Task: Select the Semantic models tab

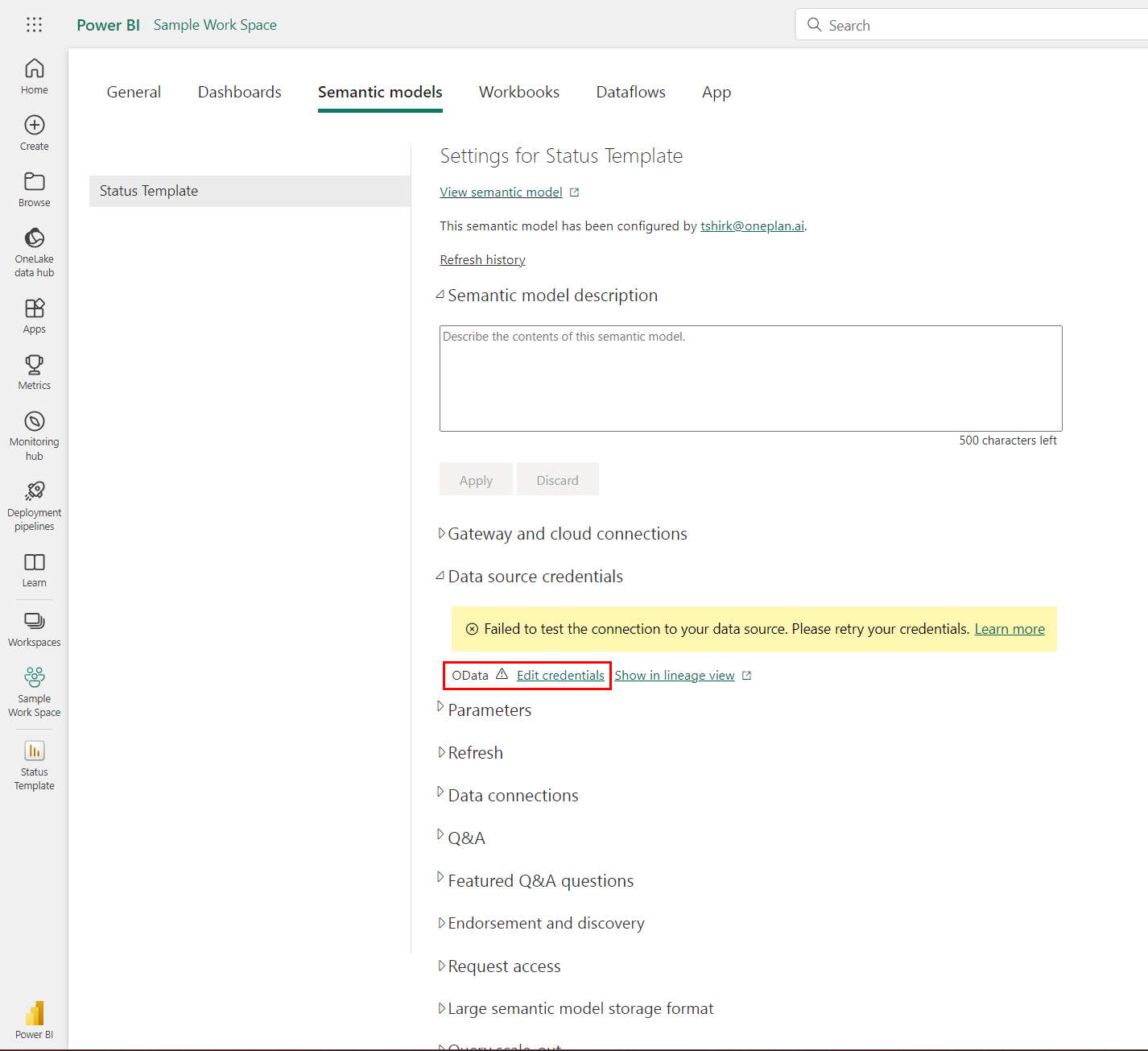Action: point(380,92)
